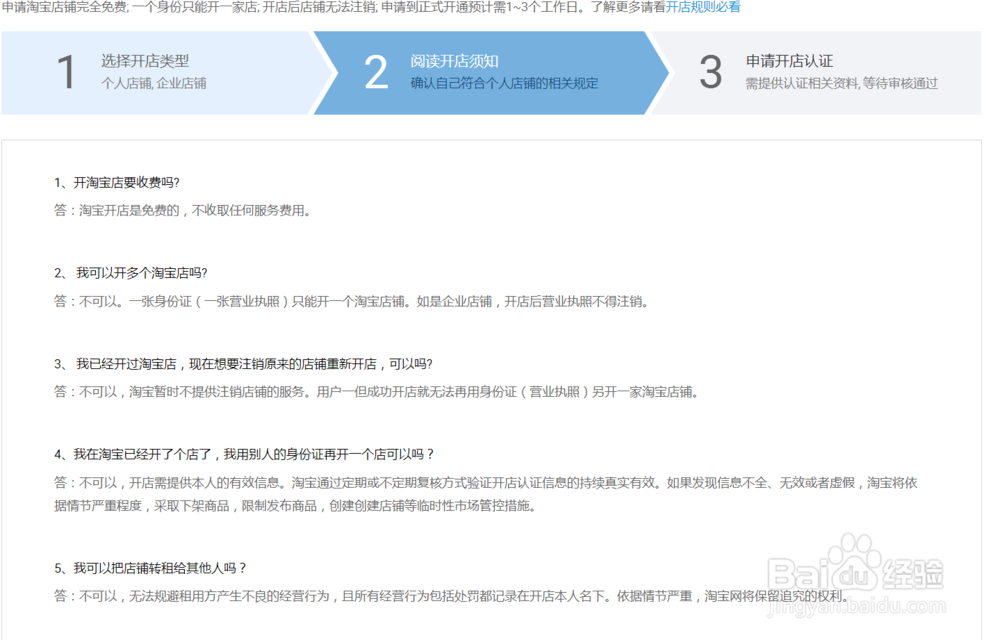Click answer 淘宝开店是免费的
This screenshot has height=640, width=1000.
click(x=182, y=210)
